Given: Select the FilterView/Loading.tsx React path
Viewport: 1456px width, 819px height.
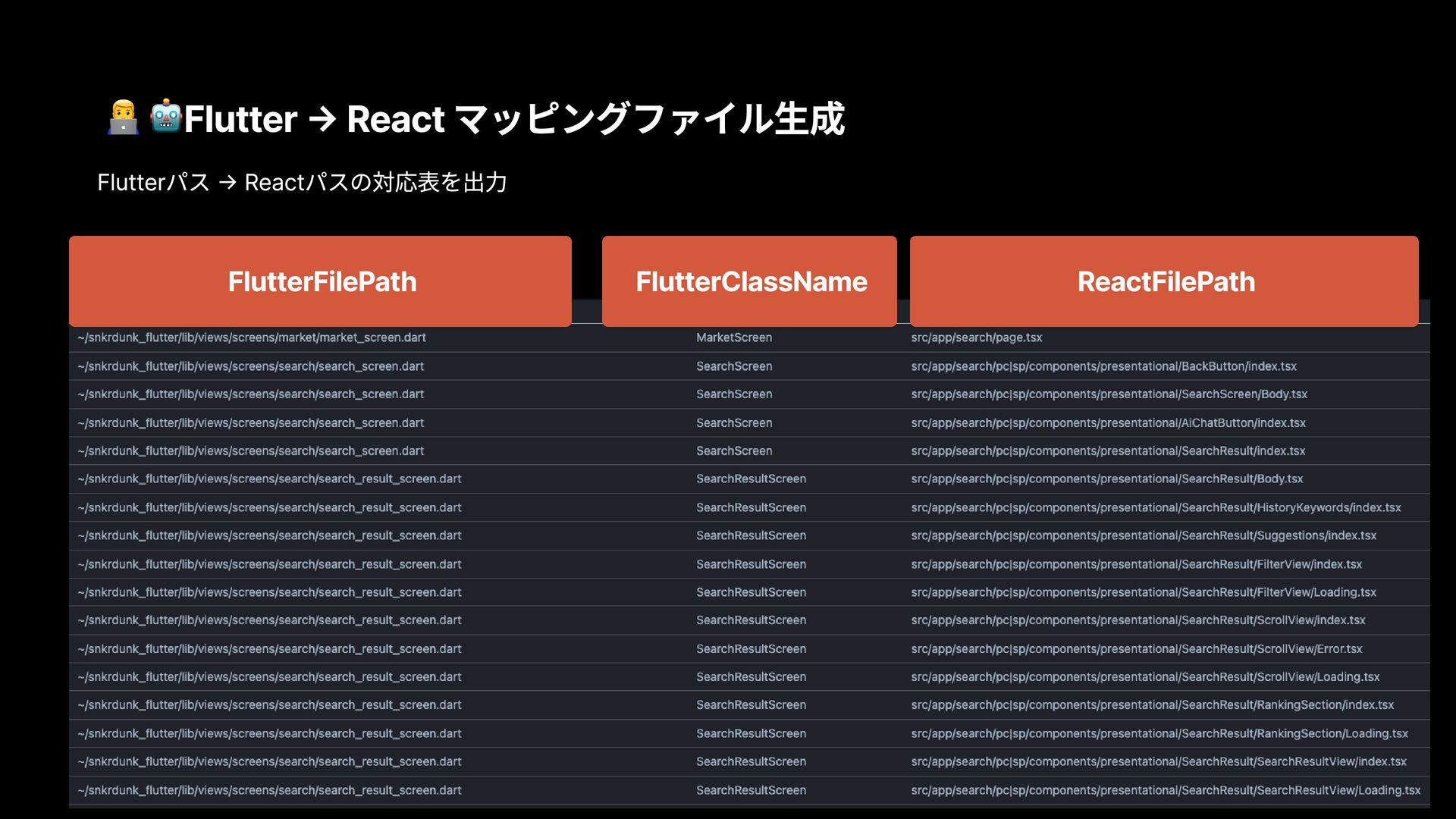Looking at the screenshot, I should pos(1144,593).
